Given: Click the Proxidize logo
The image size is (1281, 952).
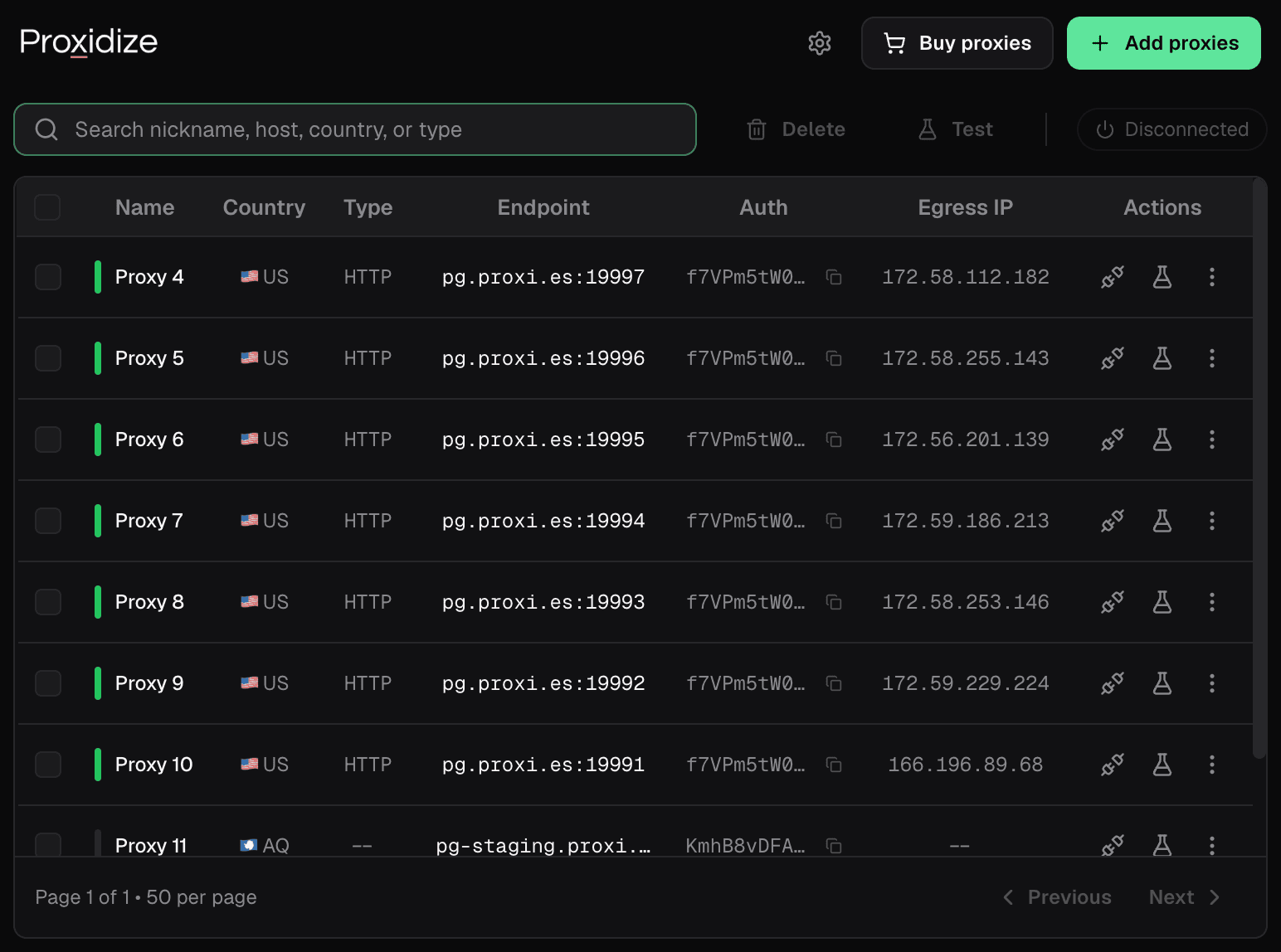Looking at the screenshot, I should tap(89, 41).
